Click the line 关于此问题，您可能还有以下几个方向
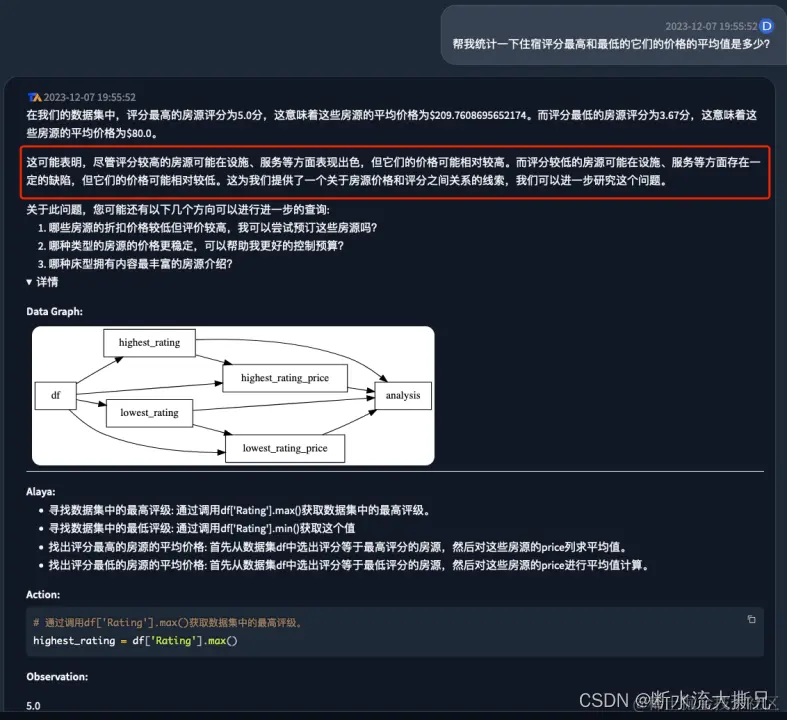The image size is (787, 720). pos(178,210)
